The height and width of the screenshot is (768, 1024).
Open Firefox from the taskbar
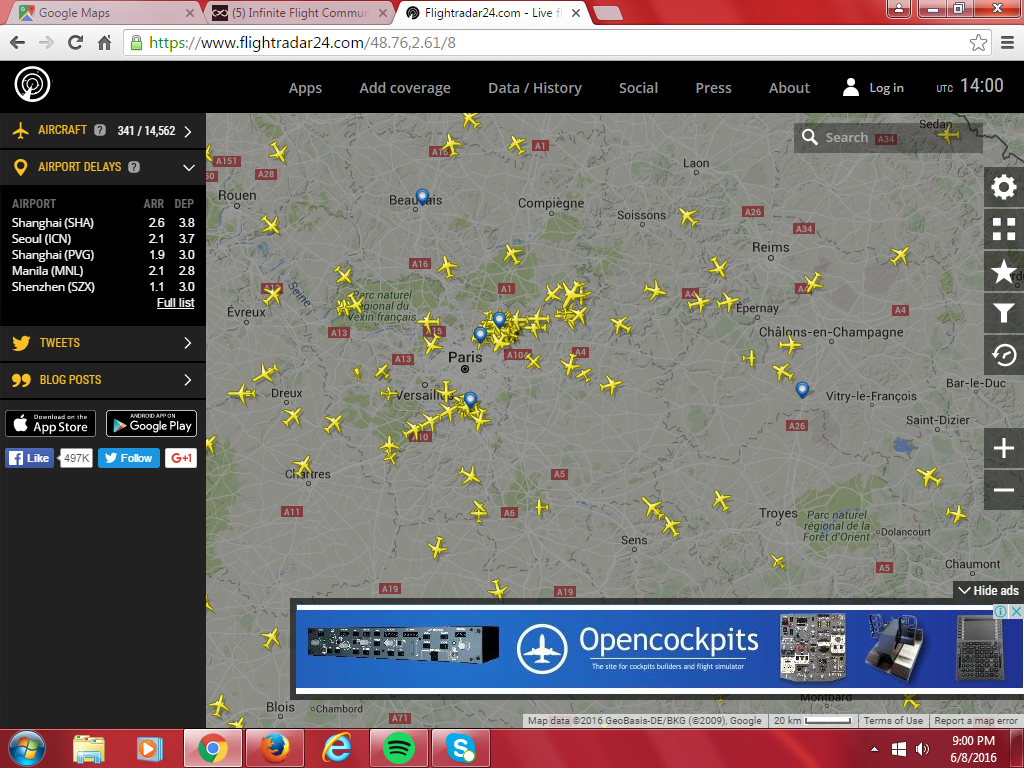[x=275, y=748]
